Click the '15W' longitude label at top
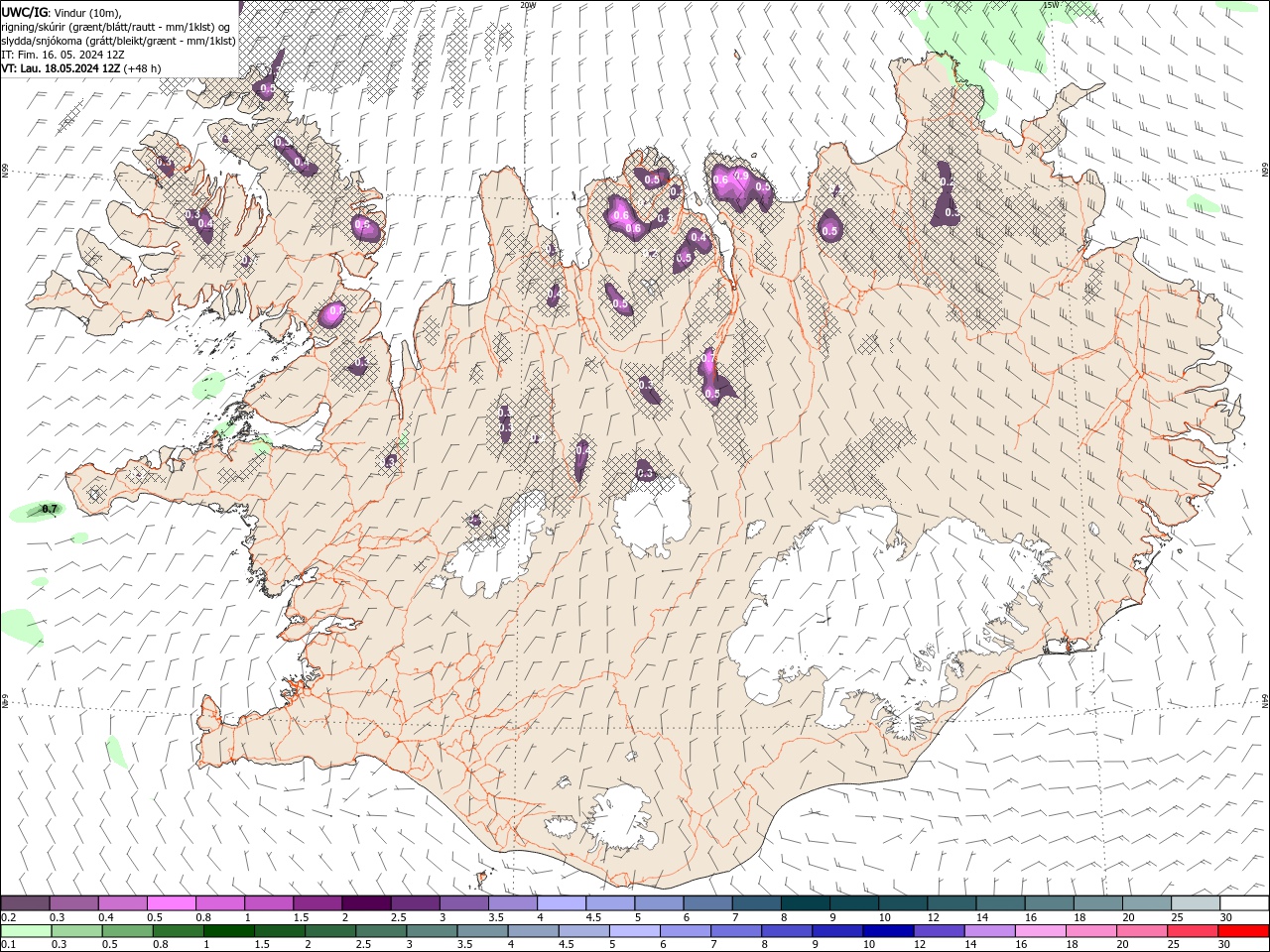The width and height of the screenshot is (1270, 952). coord(1051,5)
